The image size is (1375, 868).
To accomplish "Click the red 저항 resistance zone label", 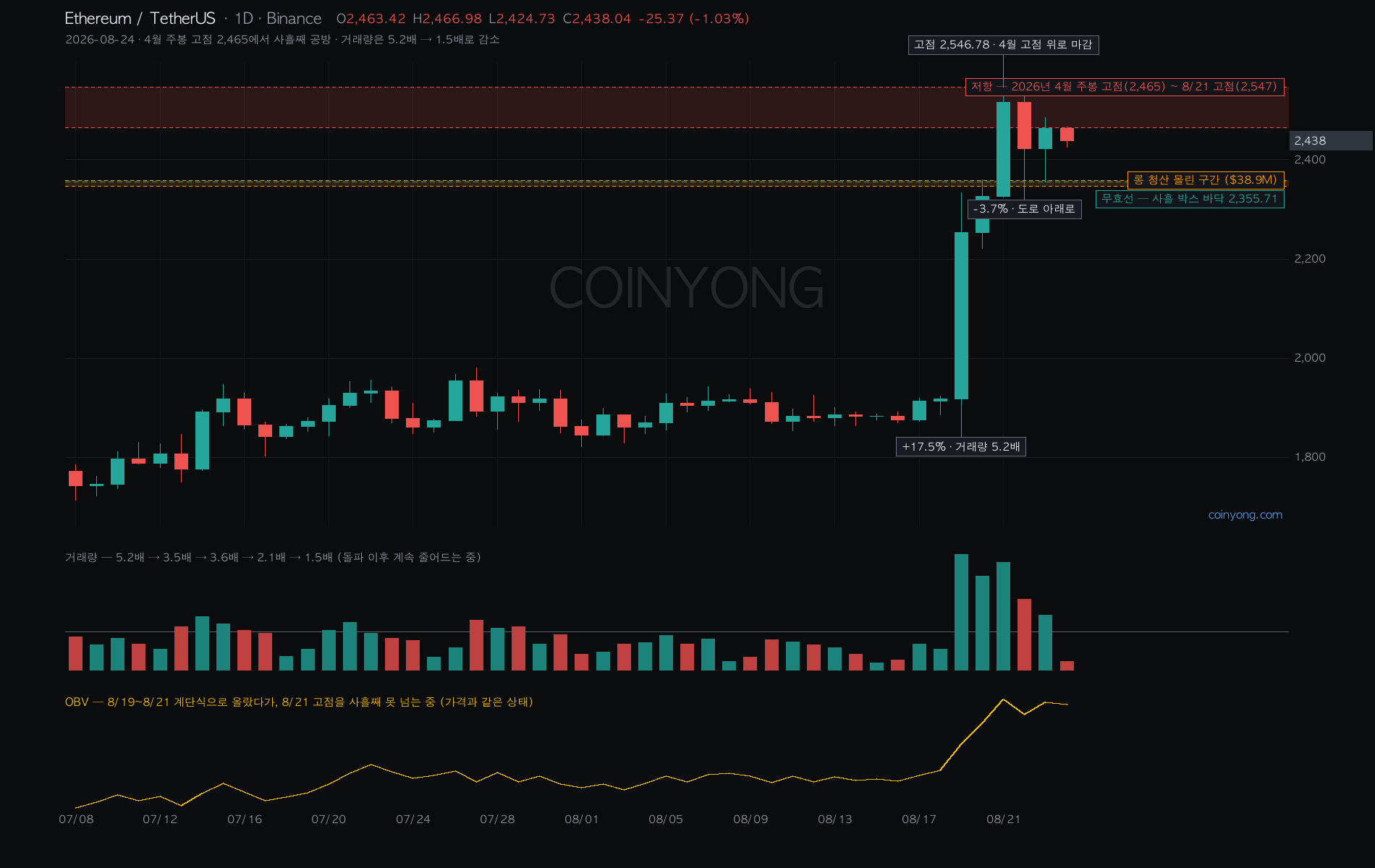I will (1124, 87).
